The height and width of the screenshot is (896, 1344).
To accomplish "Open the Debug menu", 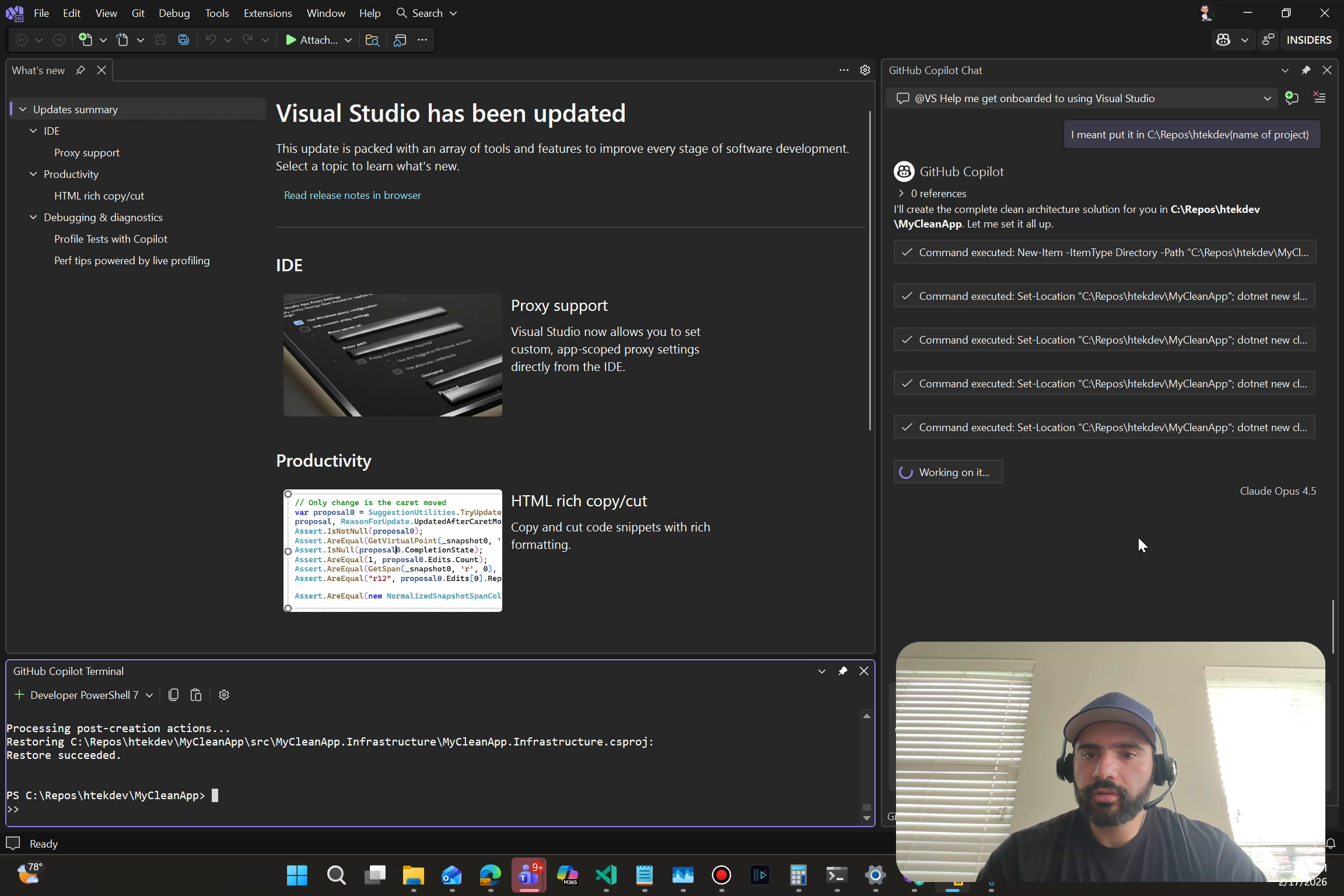I will 174,13.
